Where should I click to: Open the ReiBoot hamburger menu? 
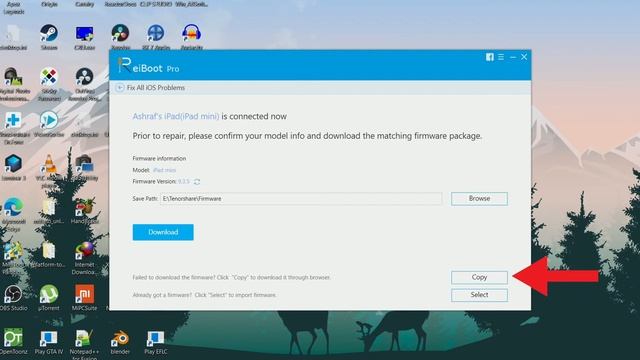[501, 57]
